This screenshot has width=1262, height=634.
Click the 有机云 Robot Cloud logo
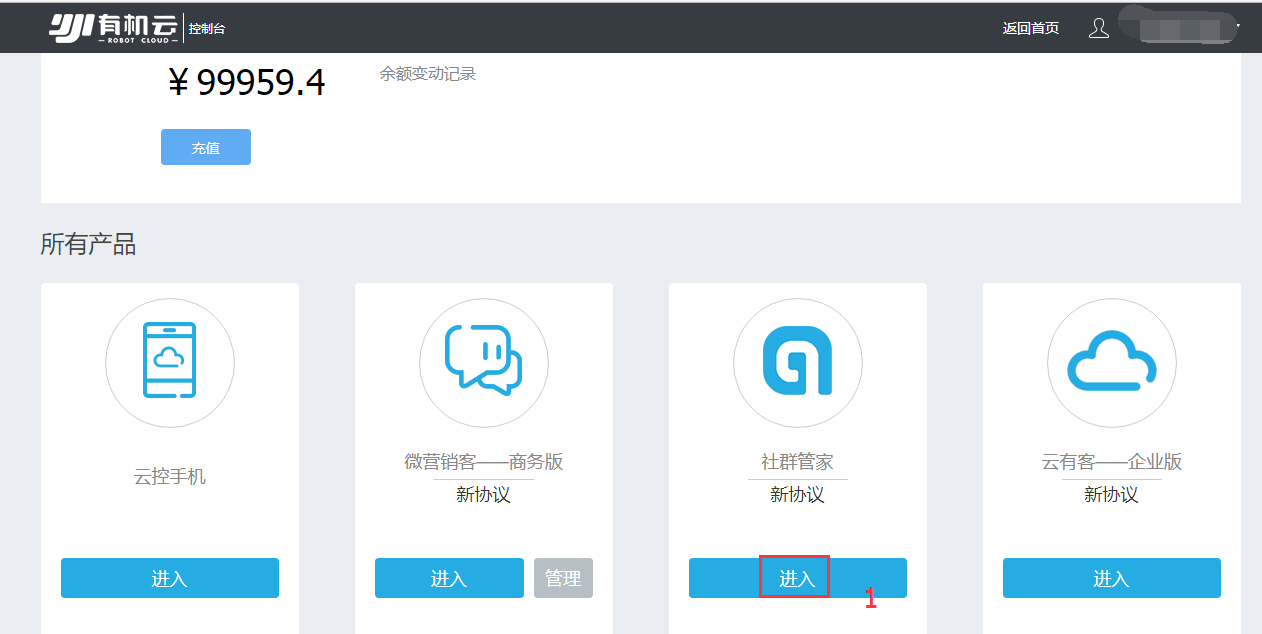tap(114, 28)
